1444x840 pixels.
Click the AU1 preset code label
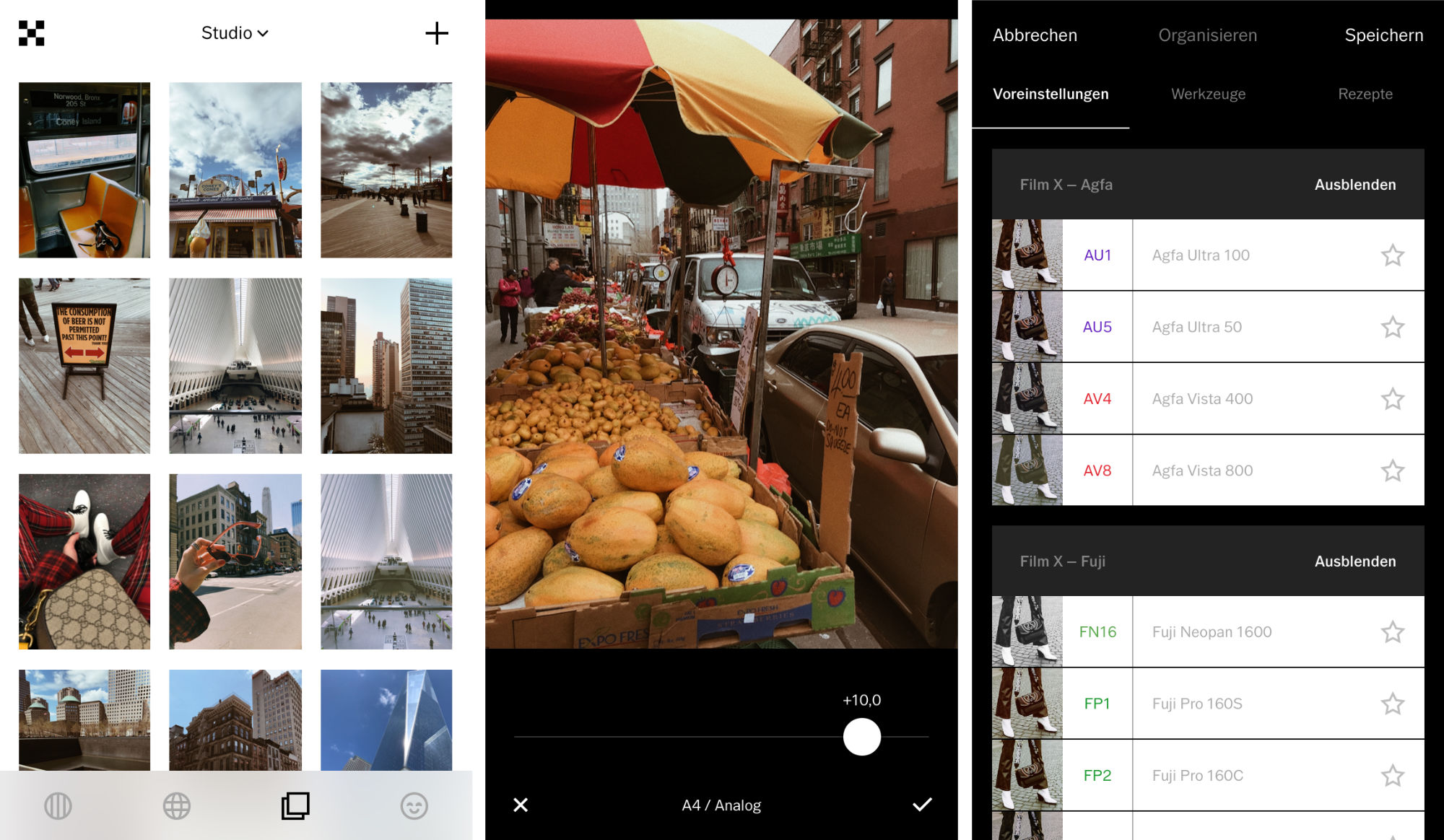(x=1097, y=255)
